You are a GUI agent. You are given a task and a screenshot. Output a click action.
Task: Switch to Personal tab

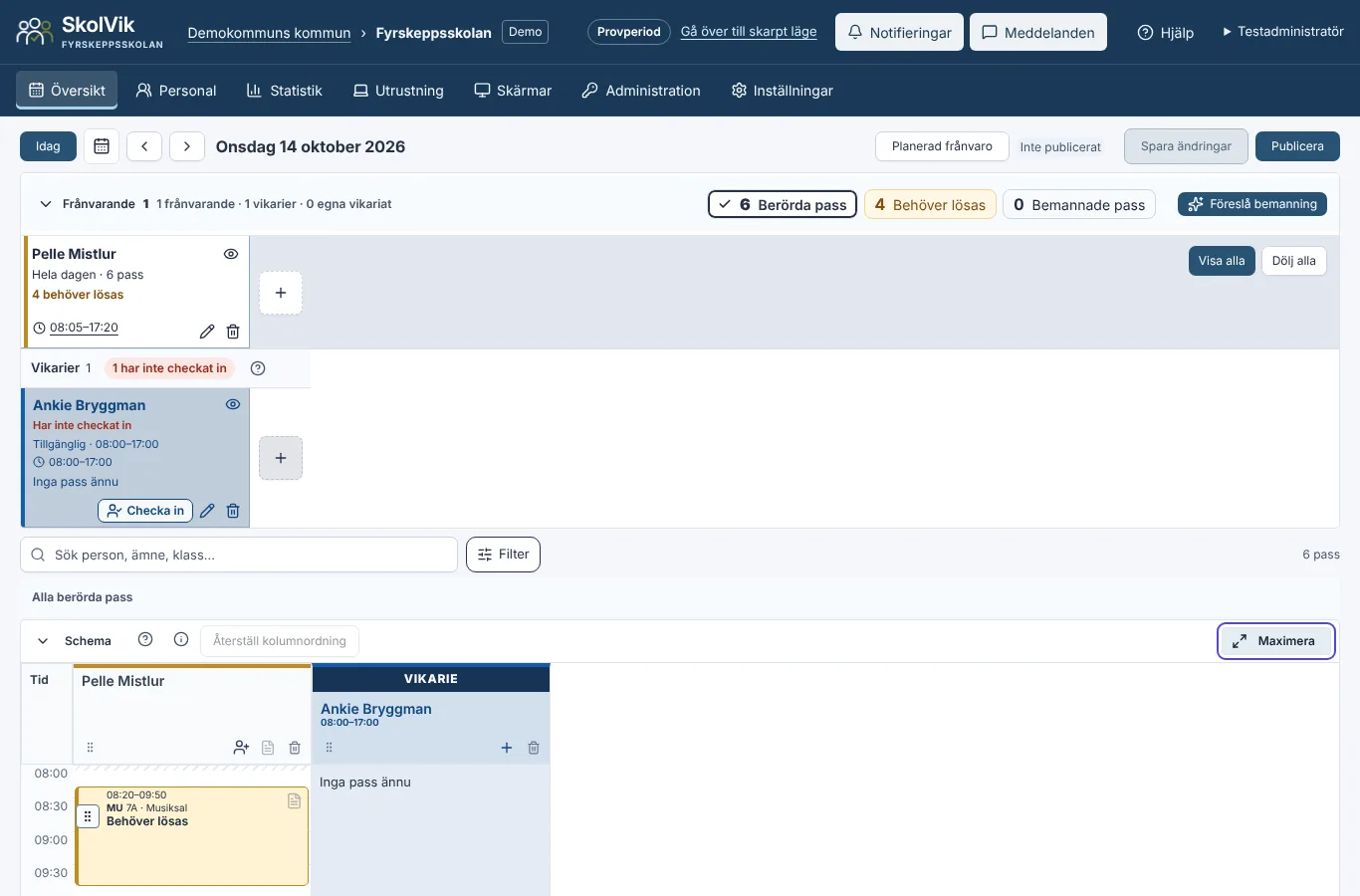(x=176, y=91)
